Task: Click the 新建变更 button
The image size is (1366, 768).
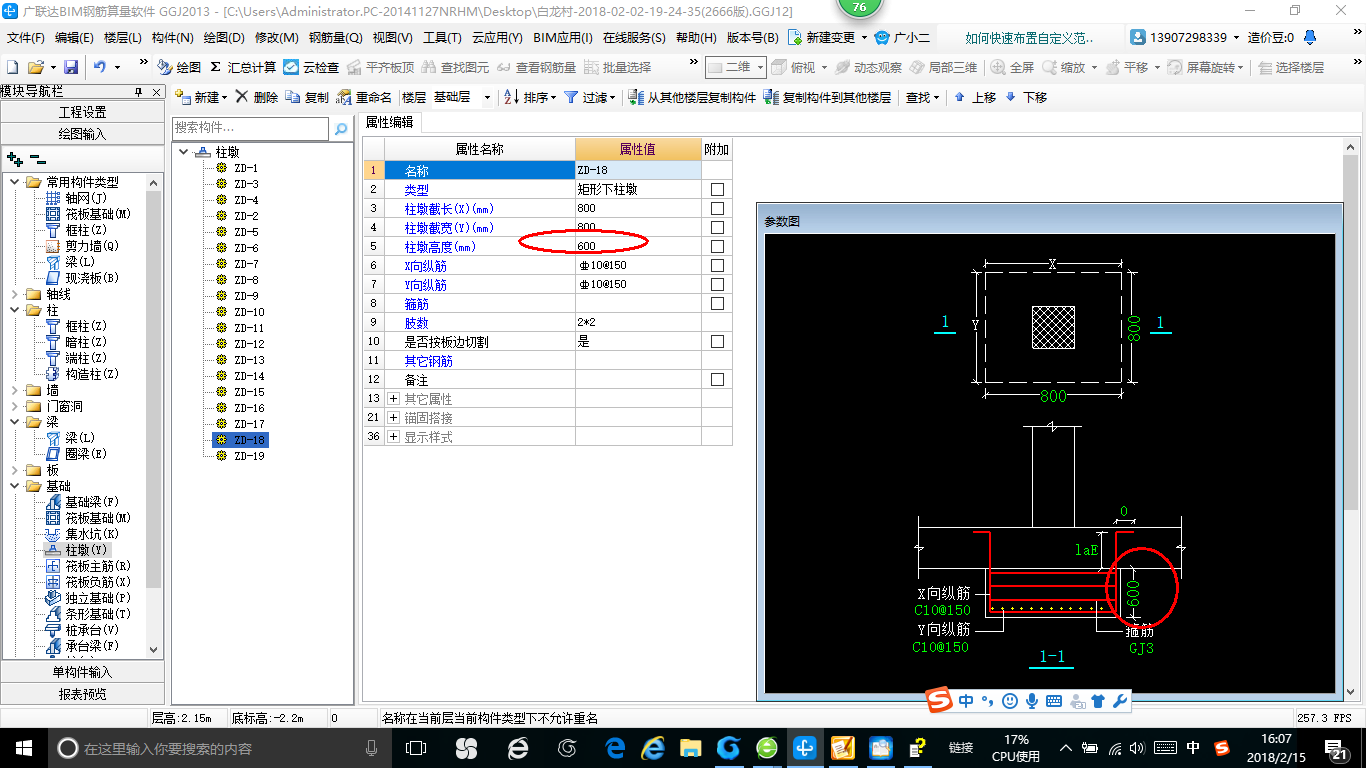Action: [828, 37]
